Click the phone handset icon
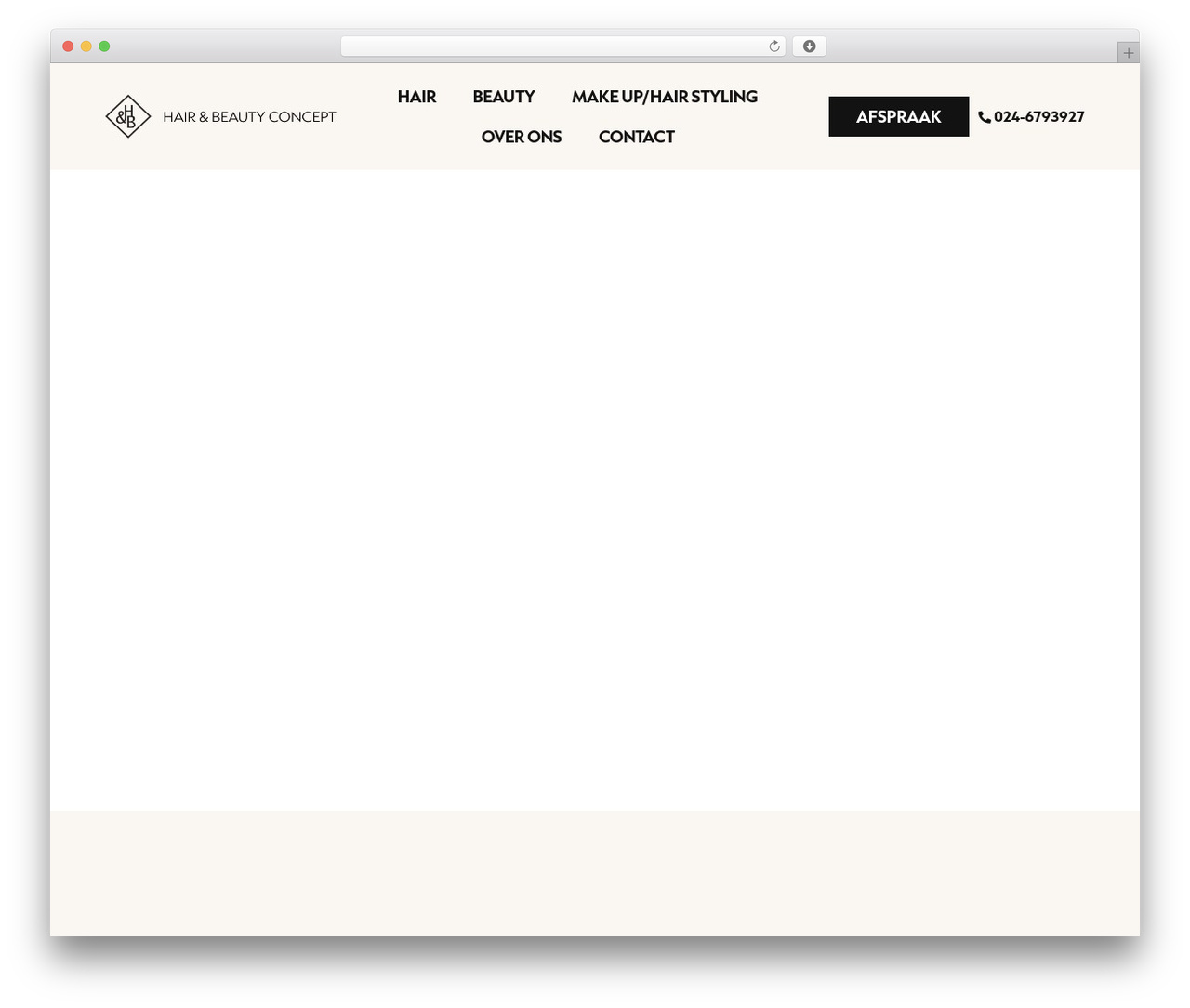Screen dimensions: 1190x1008 pyautogui.click(x=985, y=117)
